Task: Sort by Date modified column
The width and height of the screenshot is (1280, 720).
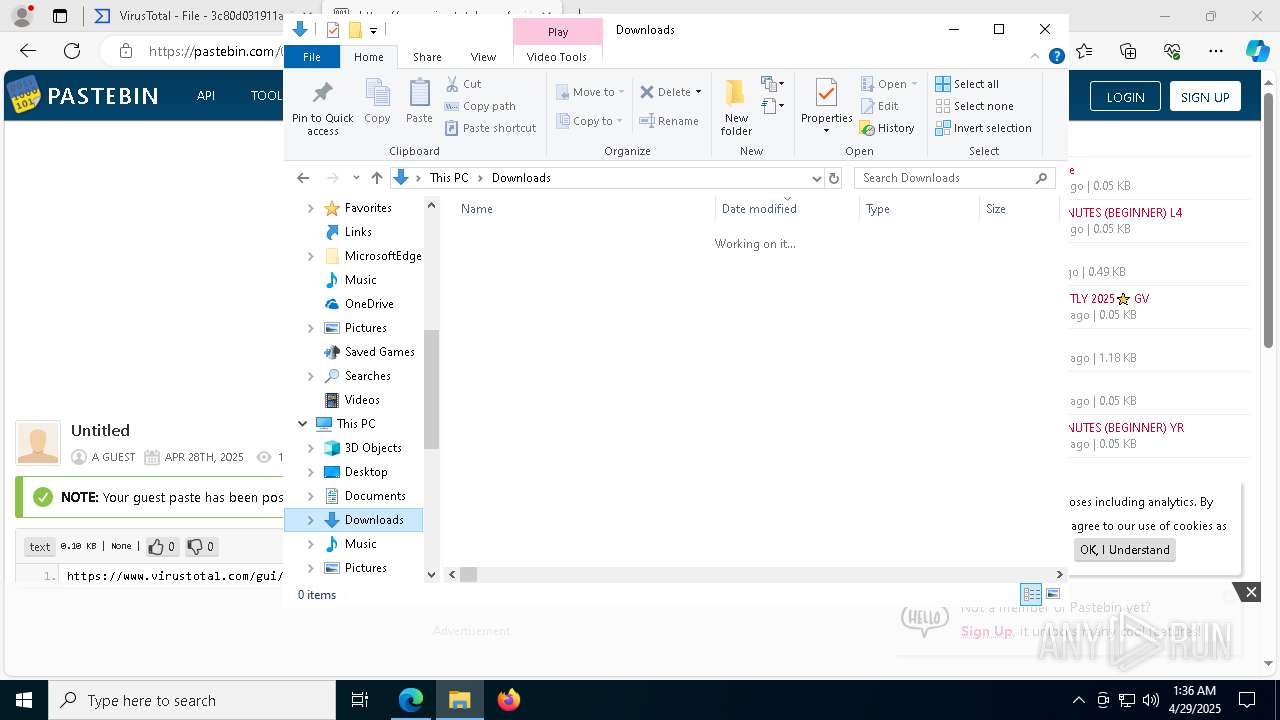Action: pyautogui.click(x=787, y=209)
